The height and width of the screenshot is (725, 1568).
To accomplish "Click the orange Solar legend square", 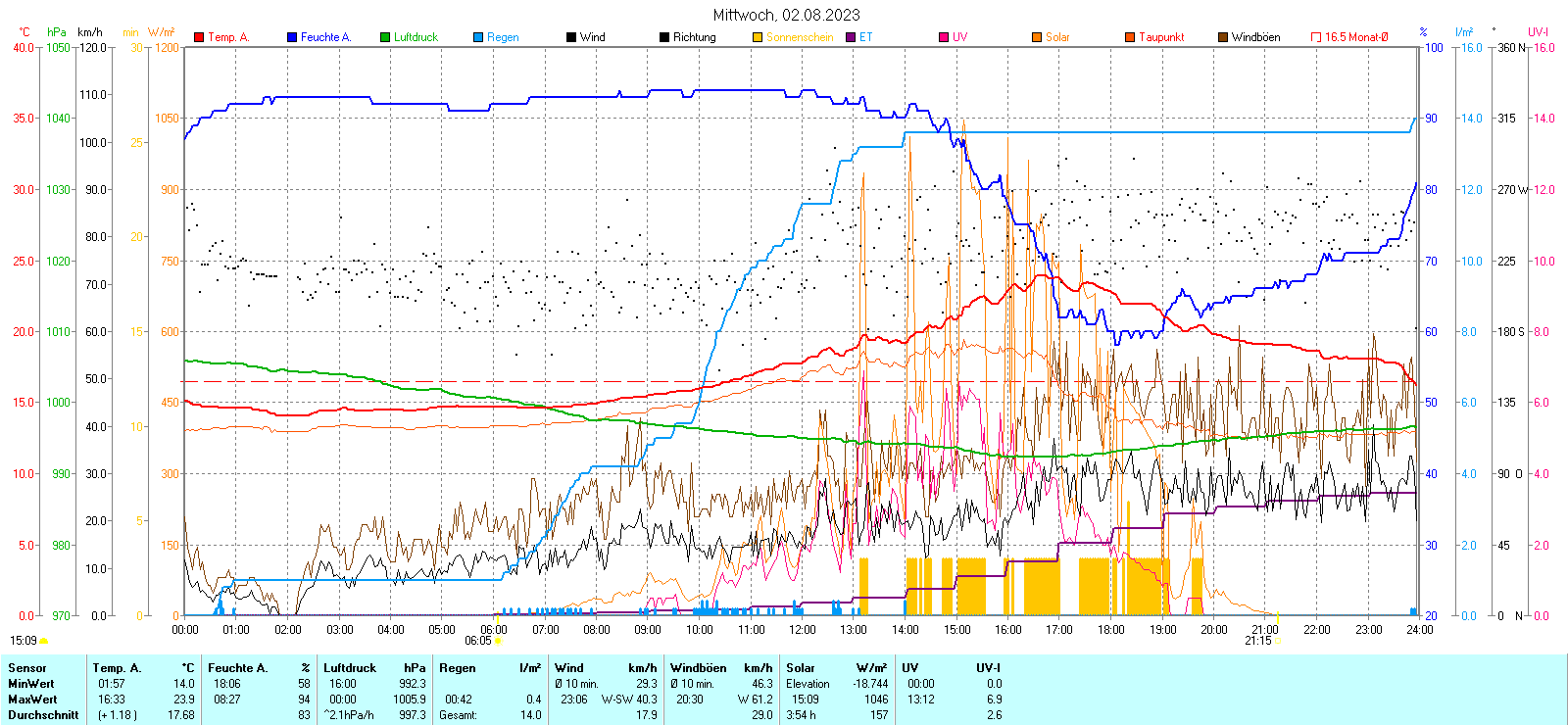I will point(1037,37).
